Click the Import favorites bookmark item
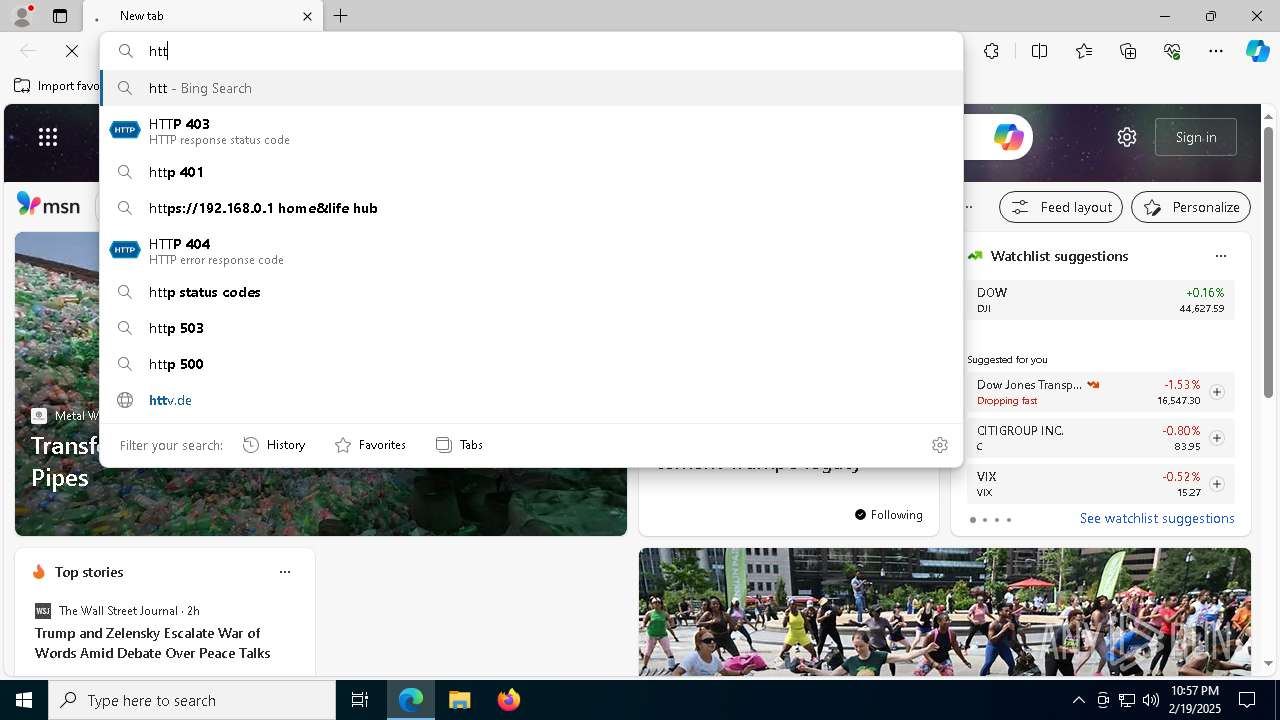The height and width of the screenshot is (720, 1280). coord(56,86)
